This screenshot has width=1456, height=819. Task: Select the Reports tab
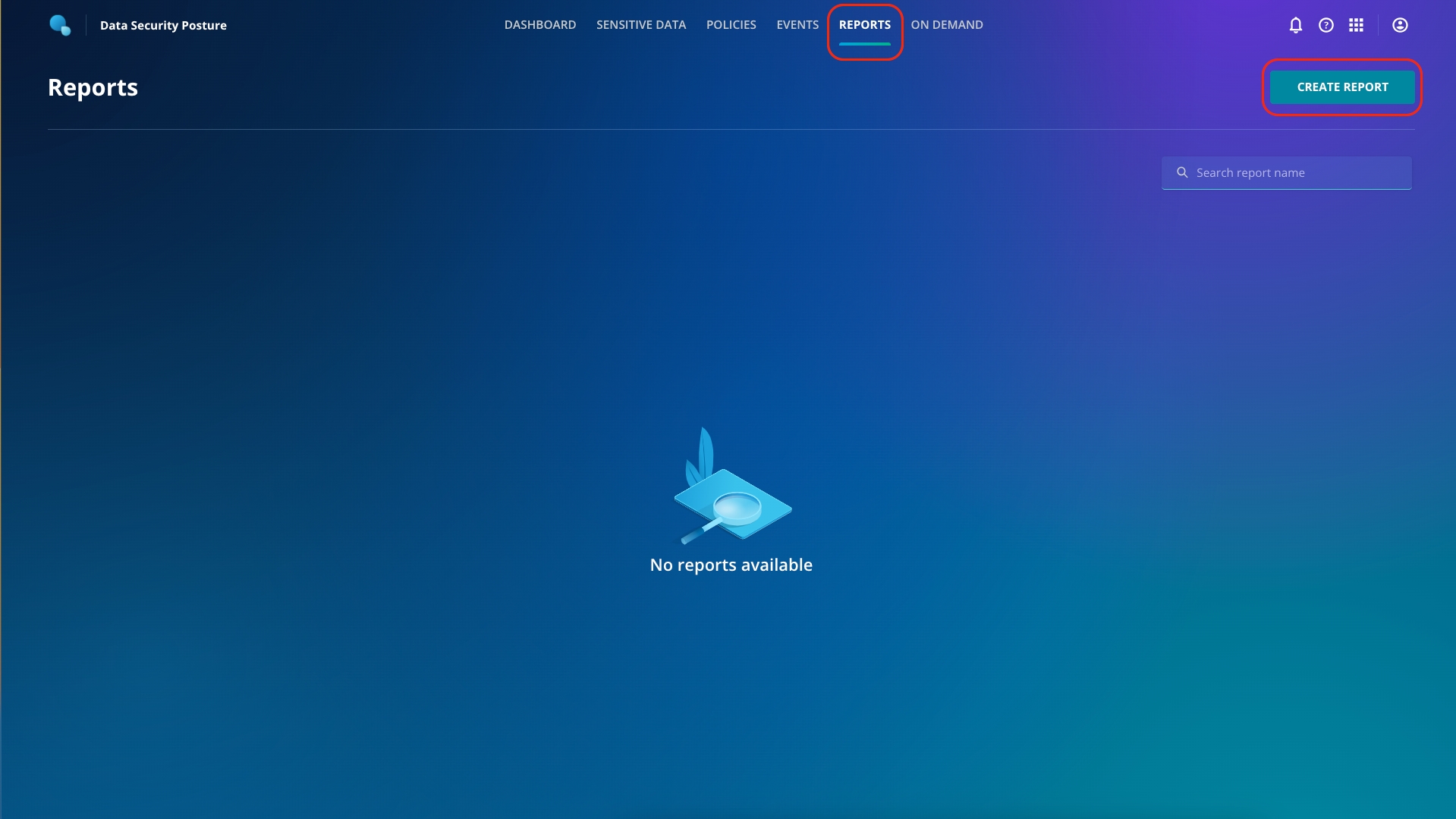864,25
